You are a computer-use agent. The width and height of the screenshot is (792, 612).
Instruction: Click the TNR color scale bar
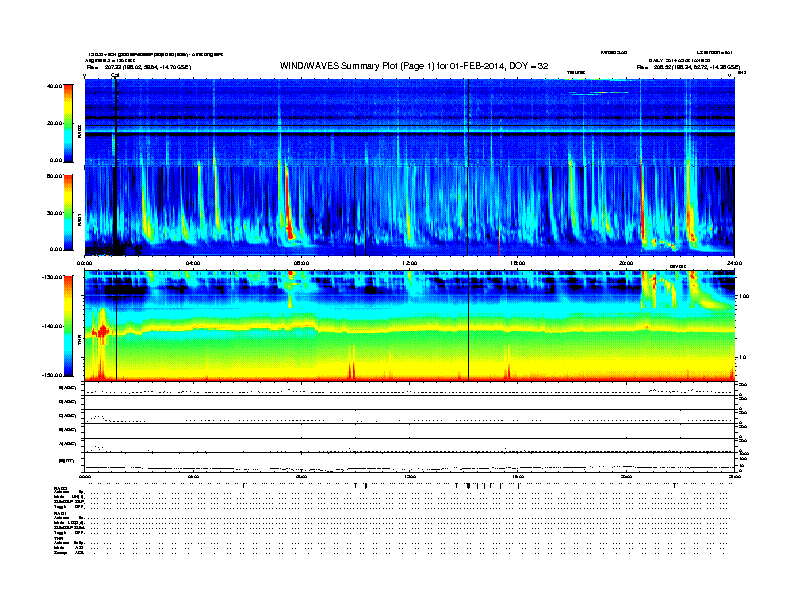(68, 326)
